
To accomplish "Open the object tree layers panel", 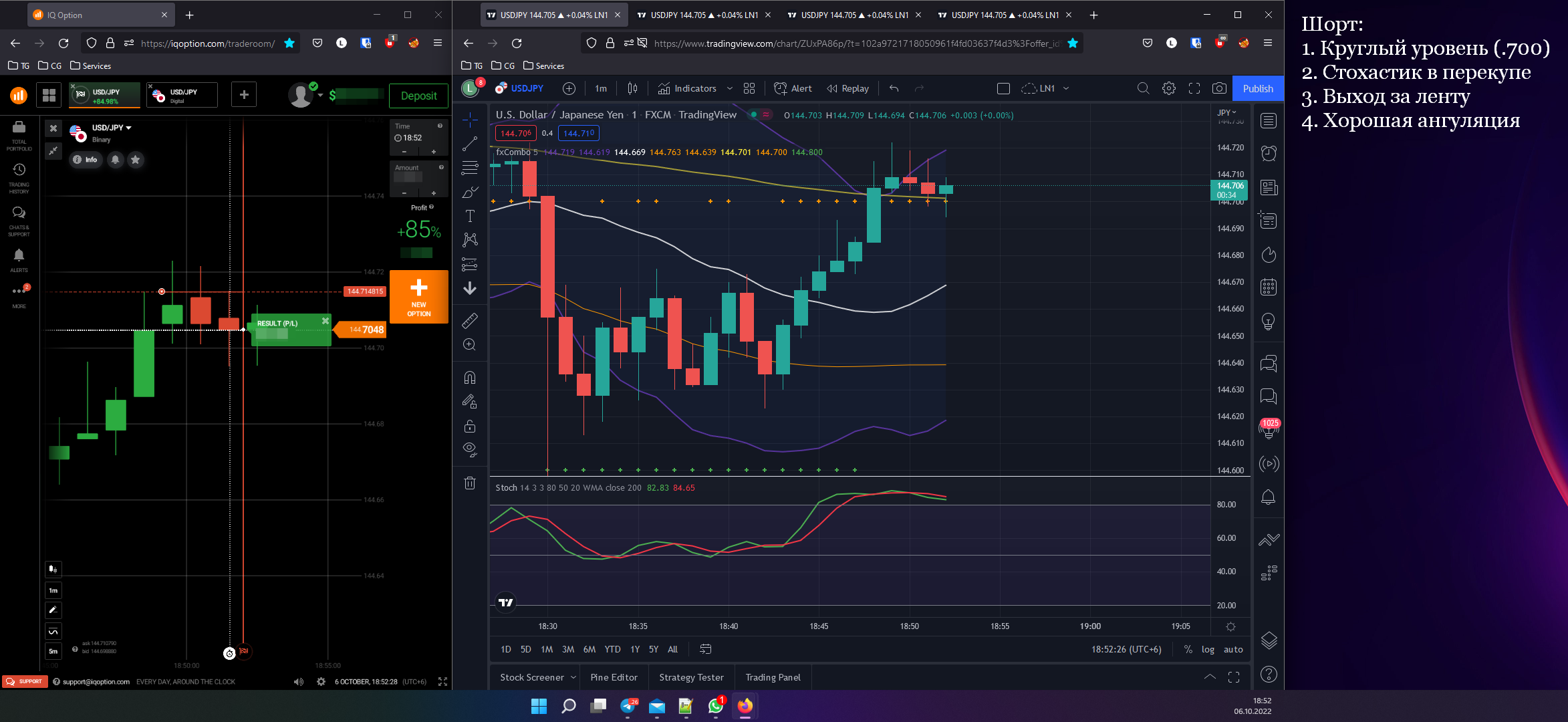I will pyautogui.click(x=1269, y=640).
